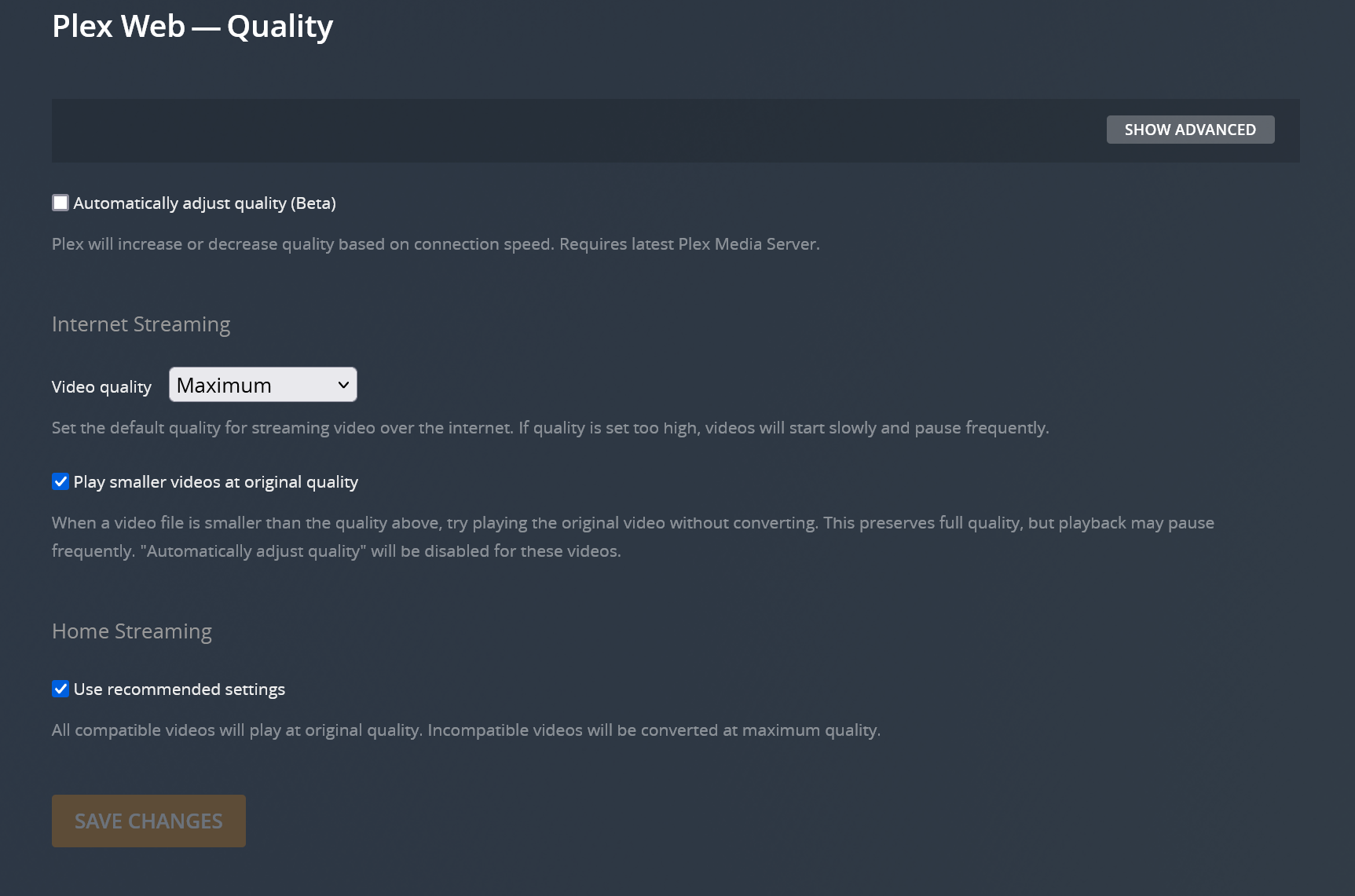Click the connection speed description under auto adjust
The height and width of the screenshot is (896, 1355).
(435, 244)
